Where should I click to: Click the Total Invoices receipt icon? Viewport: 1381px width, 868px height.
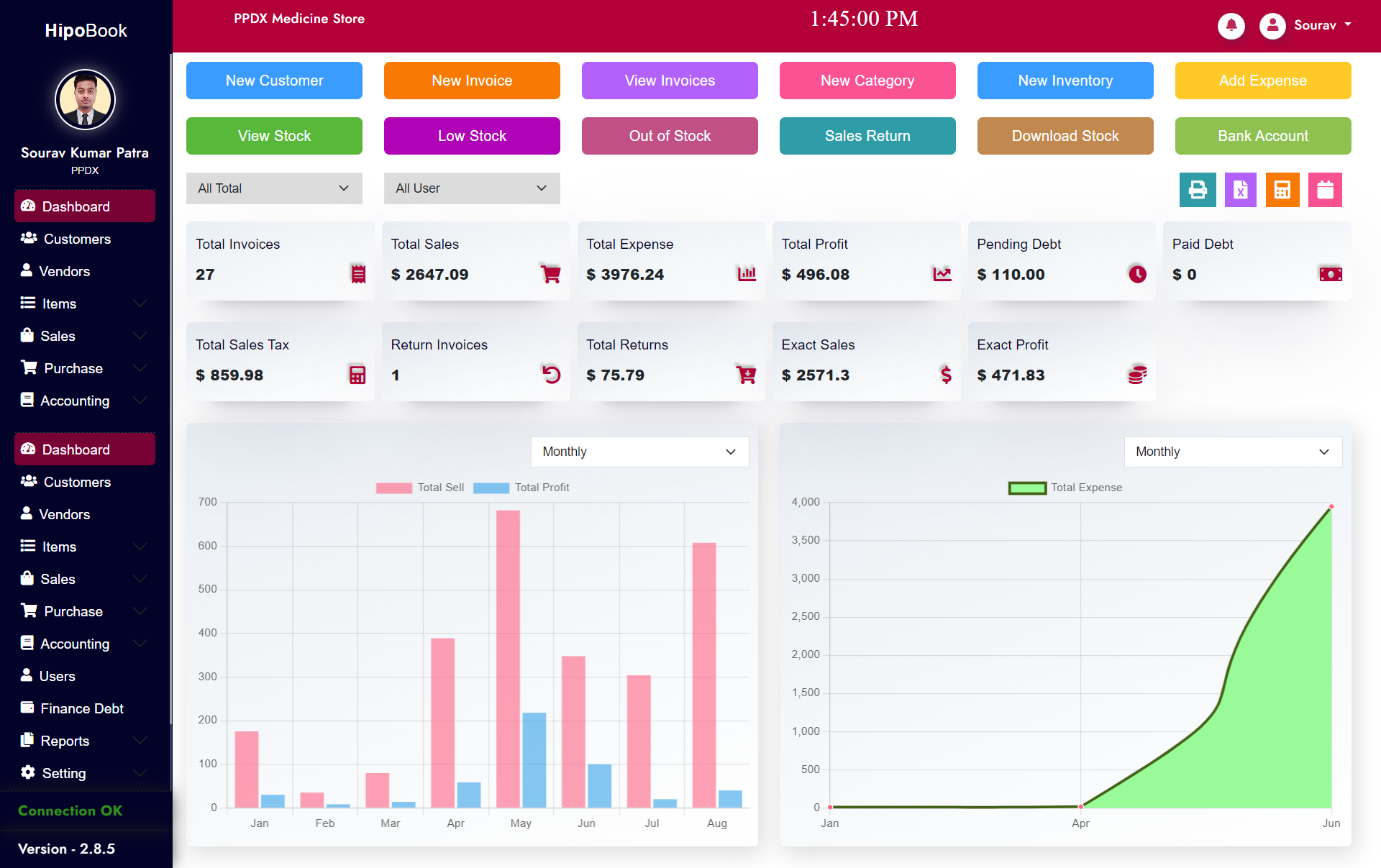358,274
